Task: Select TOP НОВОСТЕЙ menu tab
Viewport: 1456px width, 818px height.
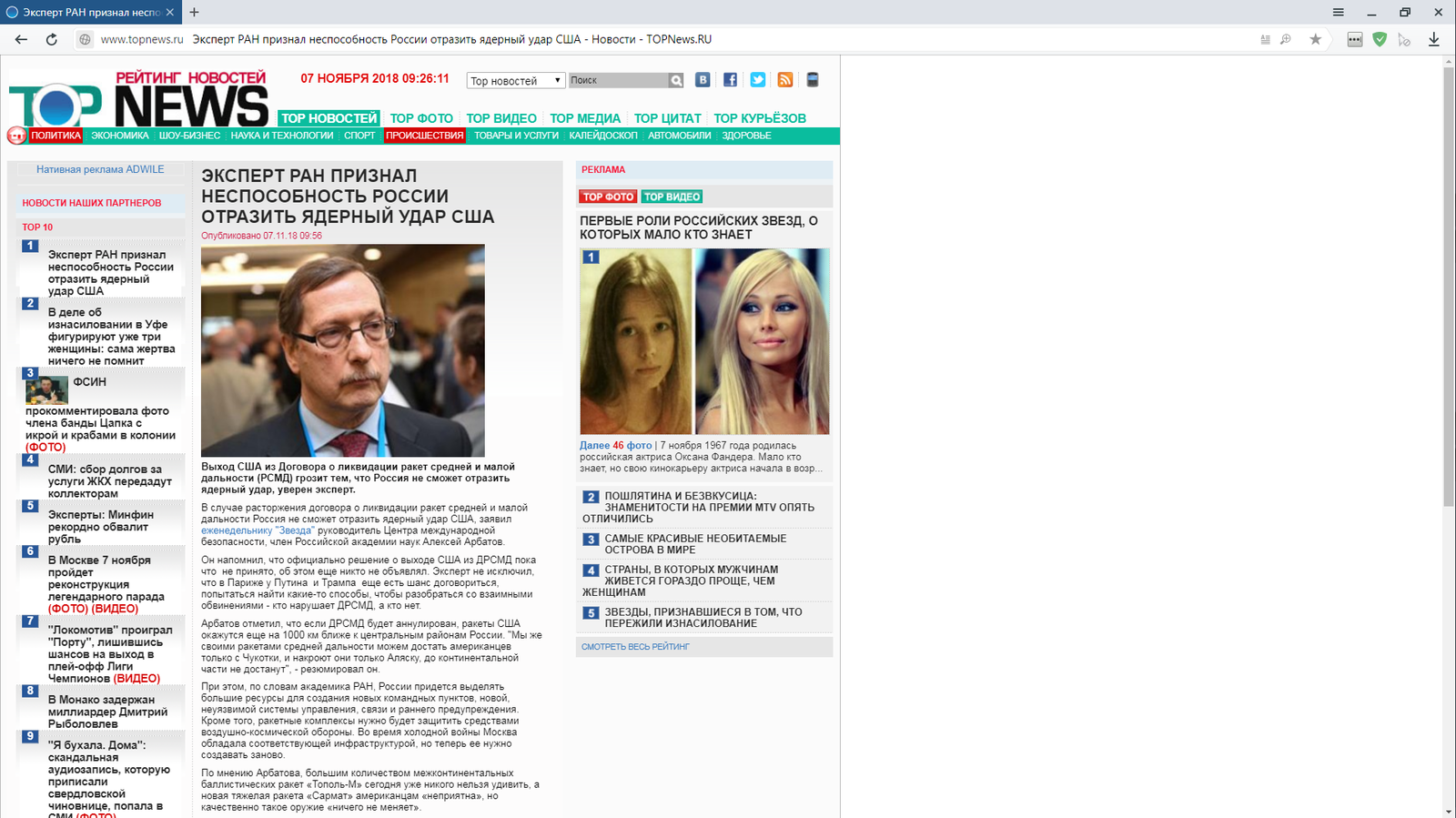Action: tap(329, 118)
